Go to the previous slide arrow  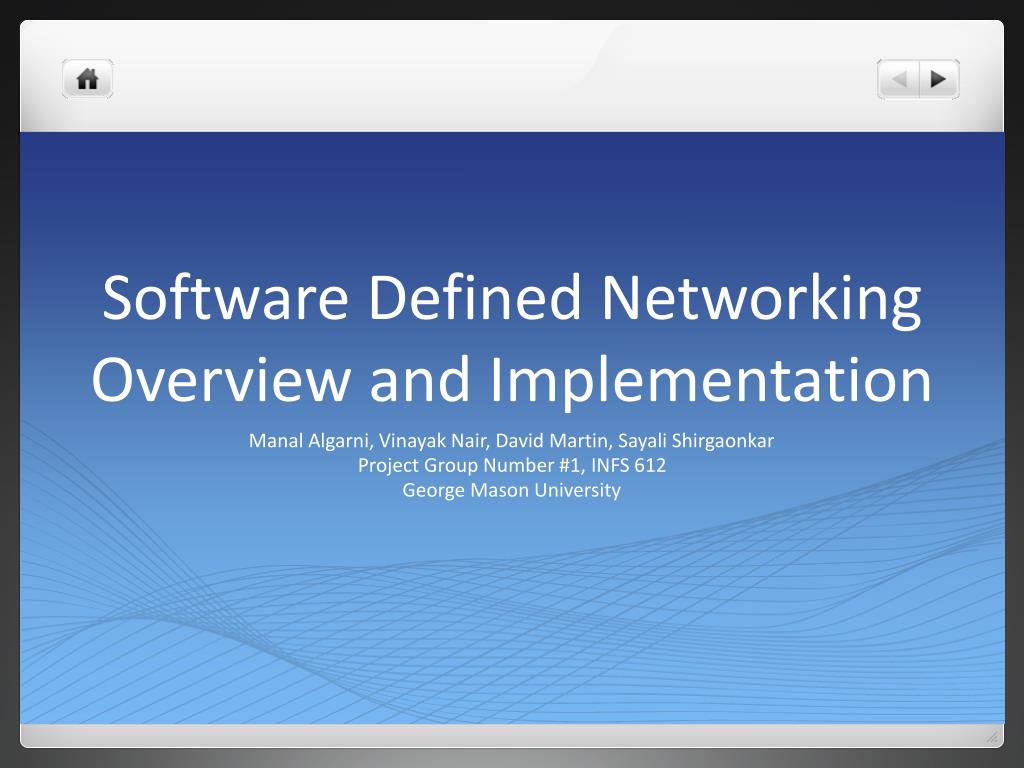click(899, 79)
